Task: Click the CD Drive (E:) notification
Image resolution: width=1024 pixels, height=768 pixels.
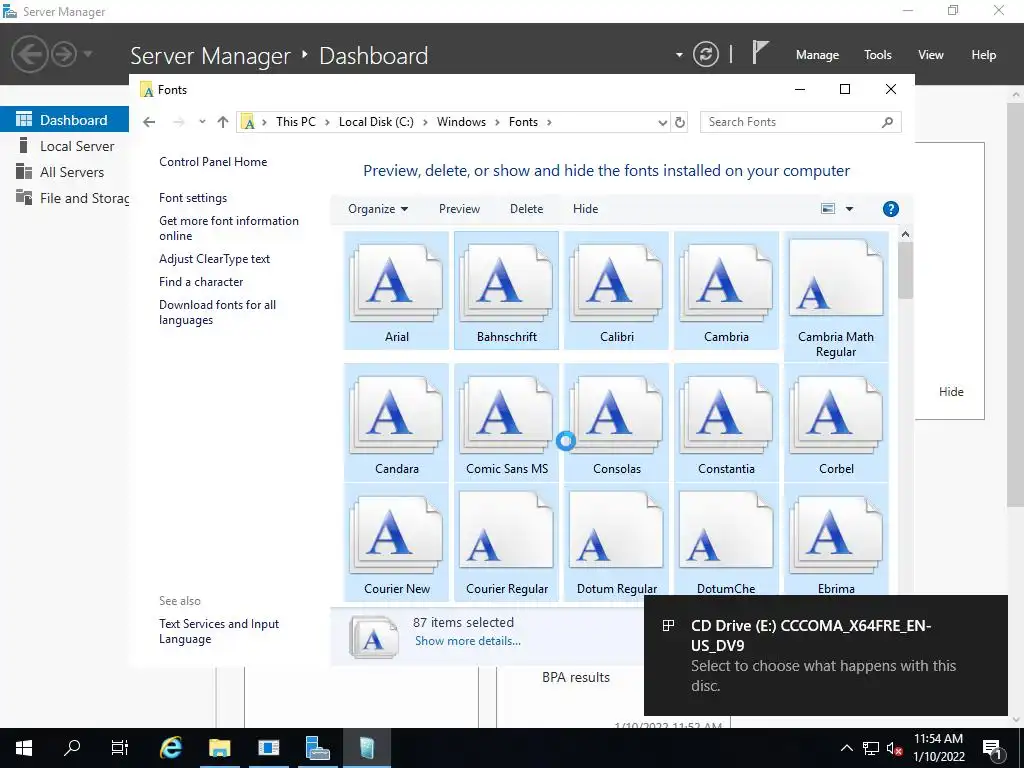Action: [825, 655]
